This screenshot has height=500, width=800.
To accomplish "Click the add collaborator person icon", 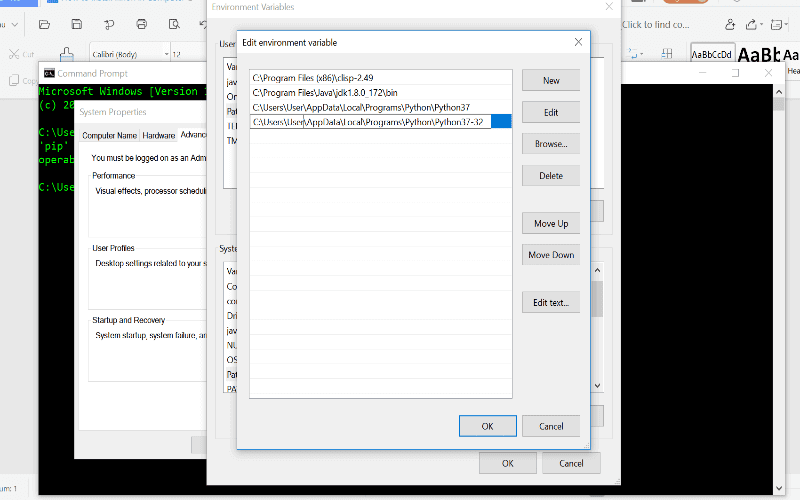I will click(x=730, y=24).
